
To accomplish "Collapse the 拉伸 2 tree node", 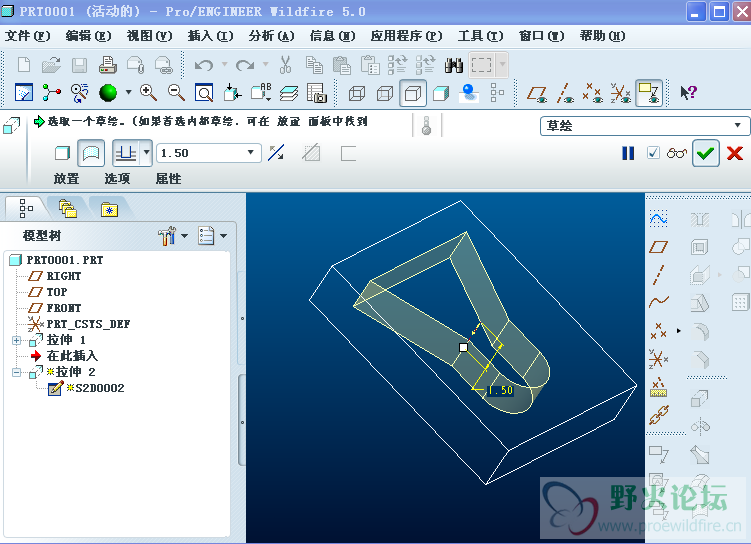I will point(17,372).
